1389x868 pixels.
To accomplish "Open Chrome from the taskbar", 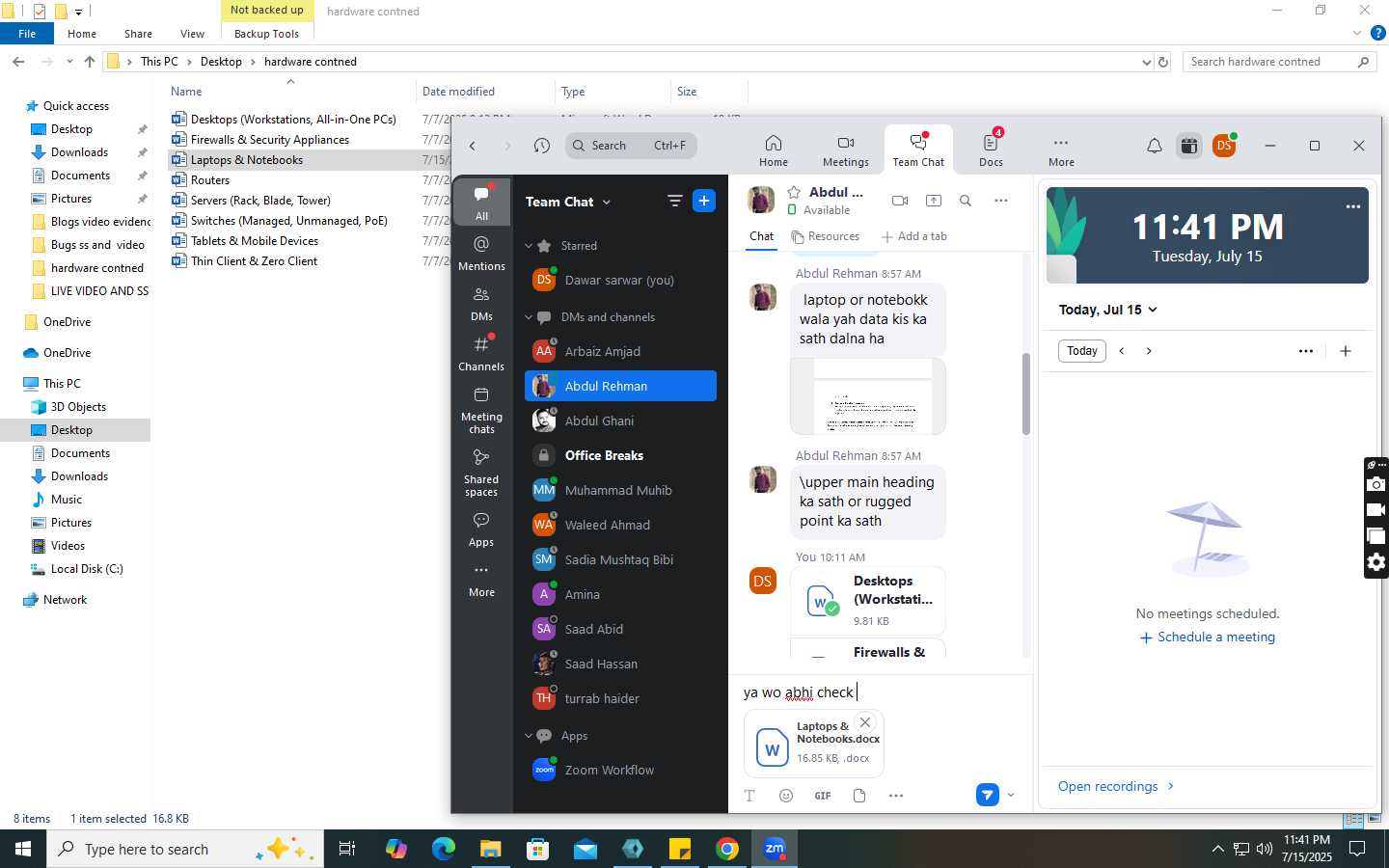I will (x=727, y=849).
